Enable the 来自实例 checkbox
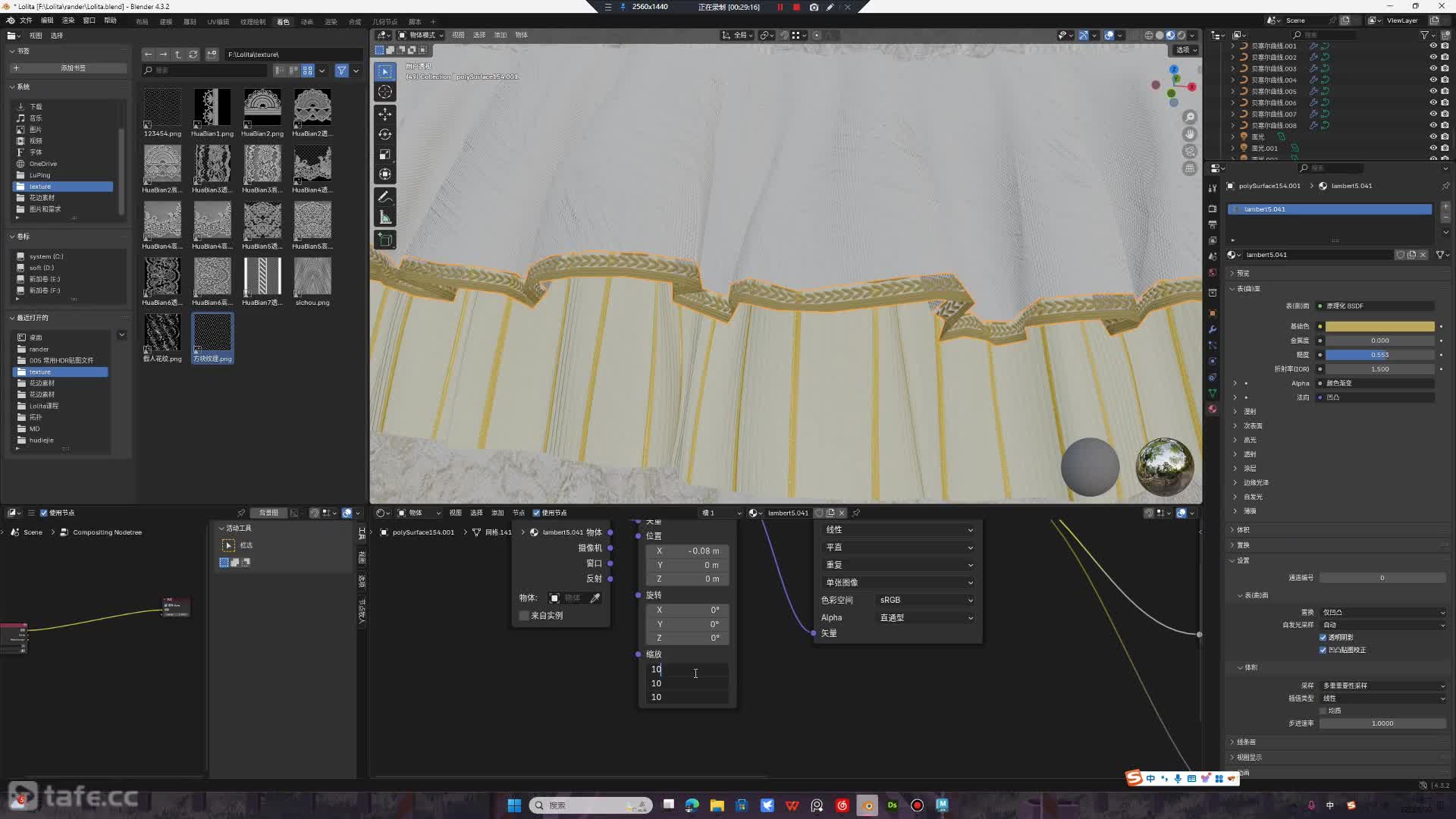 pos(524,616)
